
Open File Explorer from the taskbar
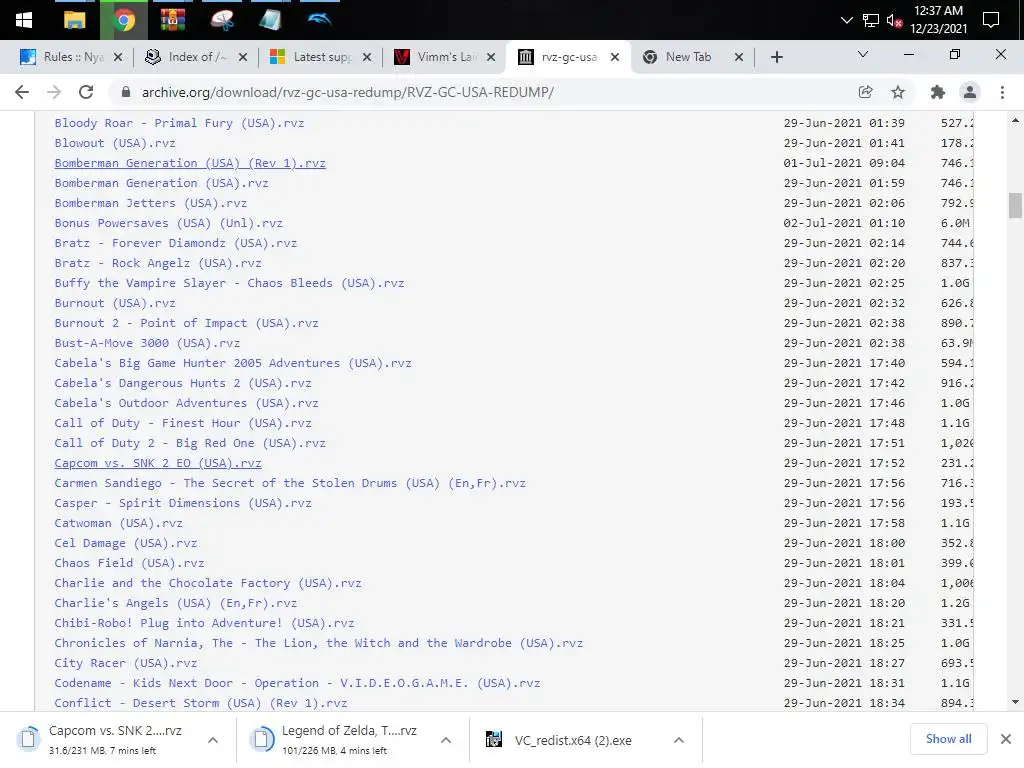coord(74,20)
